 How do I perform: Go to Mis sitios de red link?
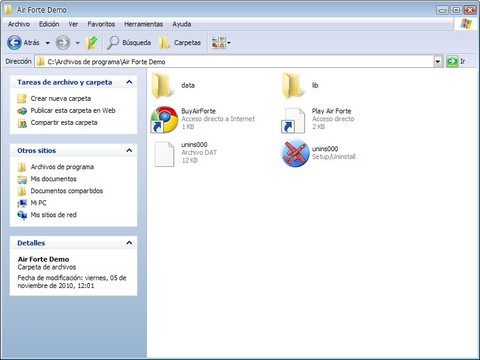click(x=53, y=215)
